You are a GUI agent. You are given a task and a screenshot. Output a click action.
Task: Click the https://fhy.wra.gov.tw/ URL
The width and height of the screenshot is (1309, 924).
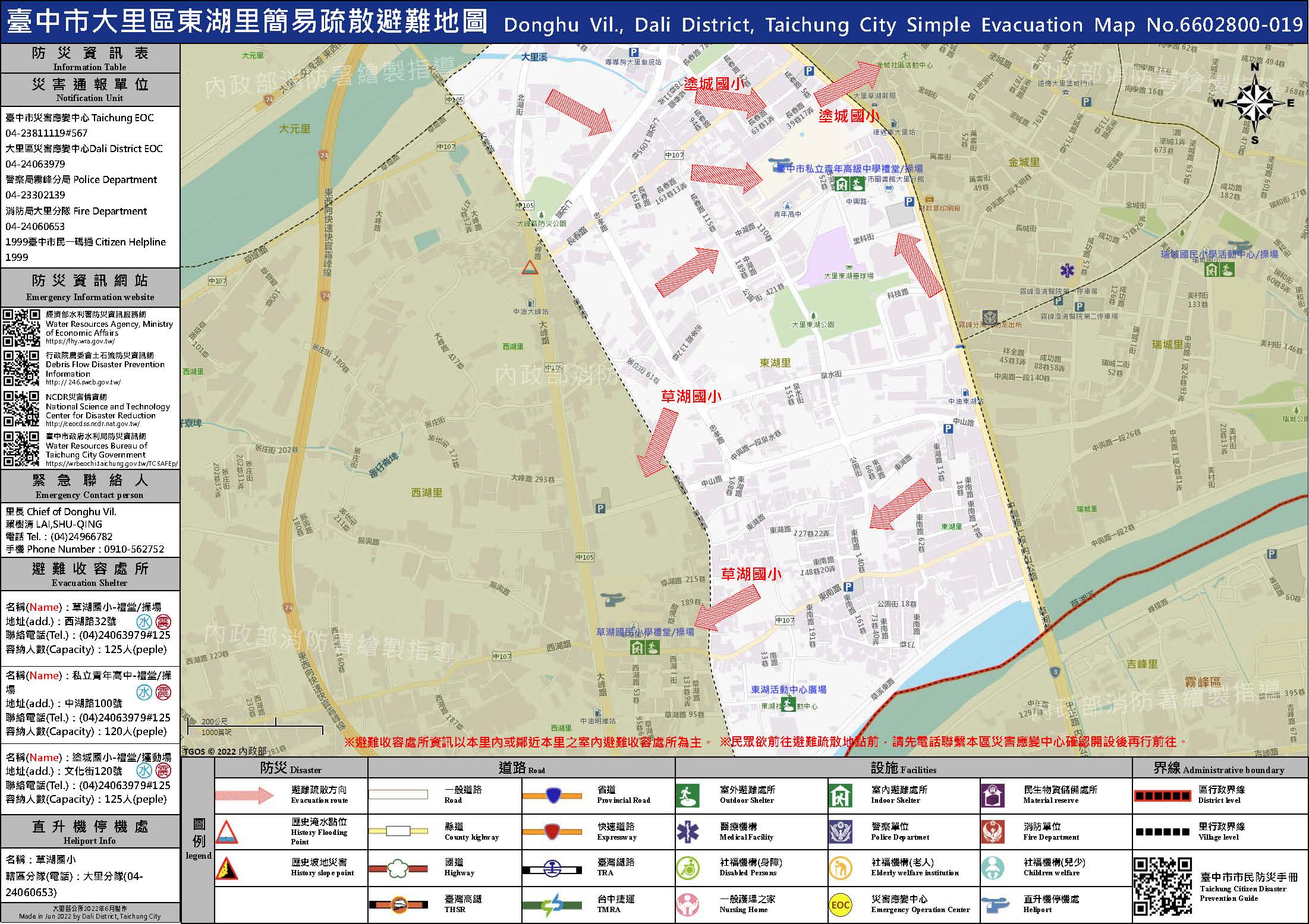(x=80, y=342)
